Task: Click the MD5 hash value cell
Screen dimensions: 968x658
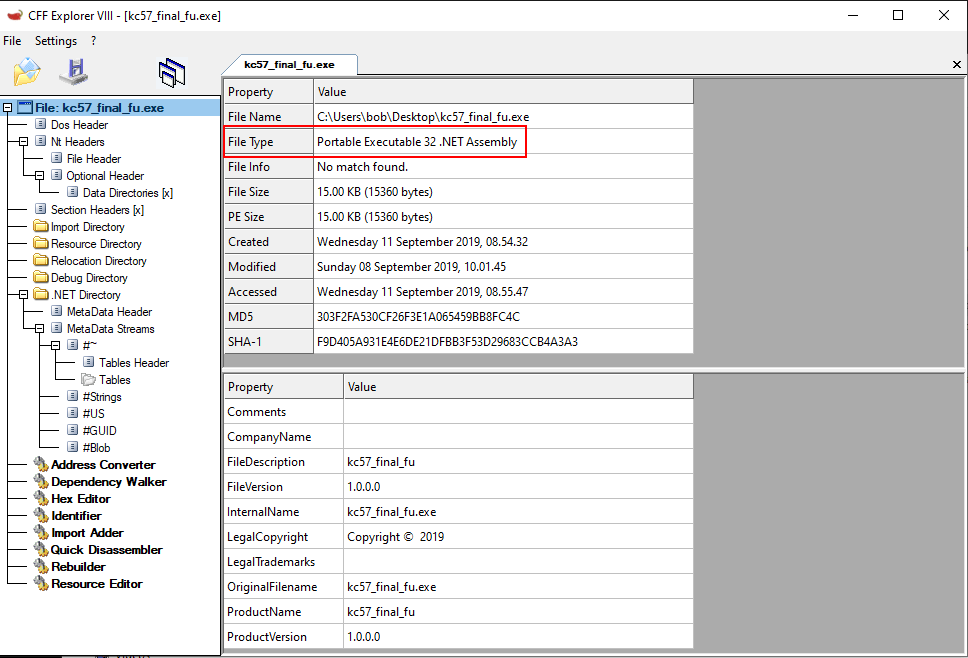Action: click(503, 317)
